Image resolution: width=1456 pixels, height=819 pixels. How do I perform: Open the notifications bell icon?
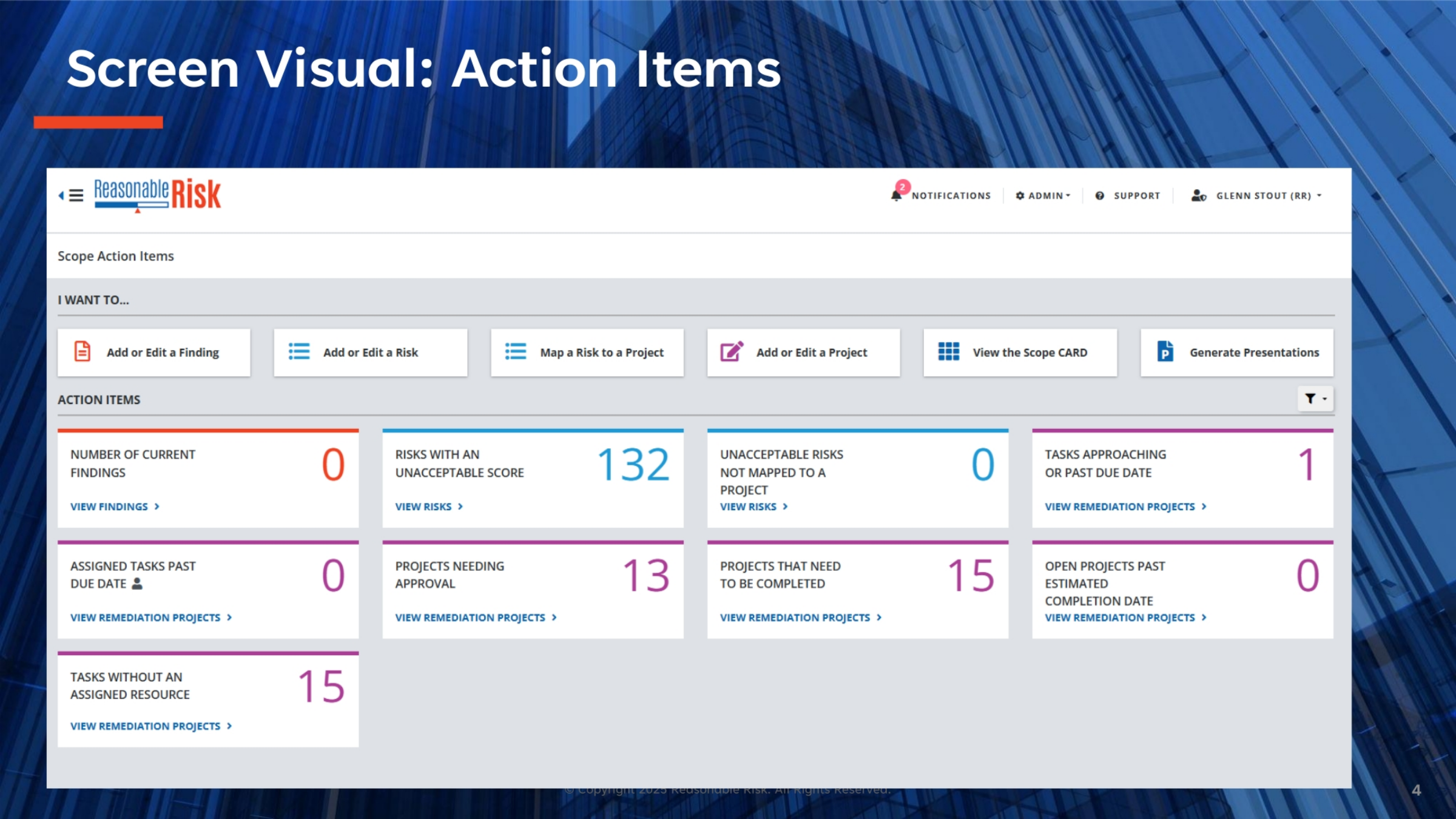point(896,195)
